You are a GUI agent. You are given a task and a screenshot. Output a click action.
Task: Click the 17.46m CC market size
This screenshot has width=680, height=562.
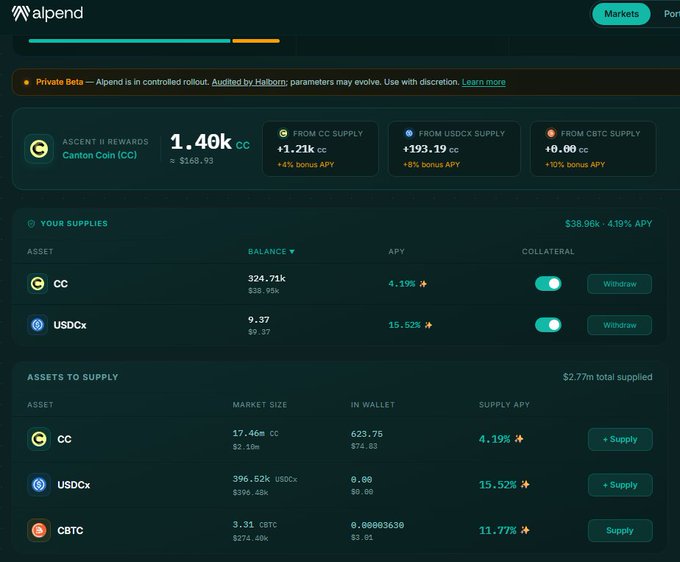(255, 433)
